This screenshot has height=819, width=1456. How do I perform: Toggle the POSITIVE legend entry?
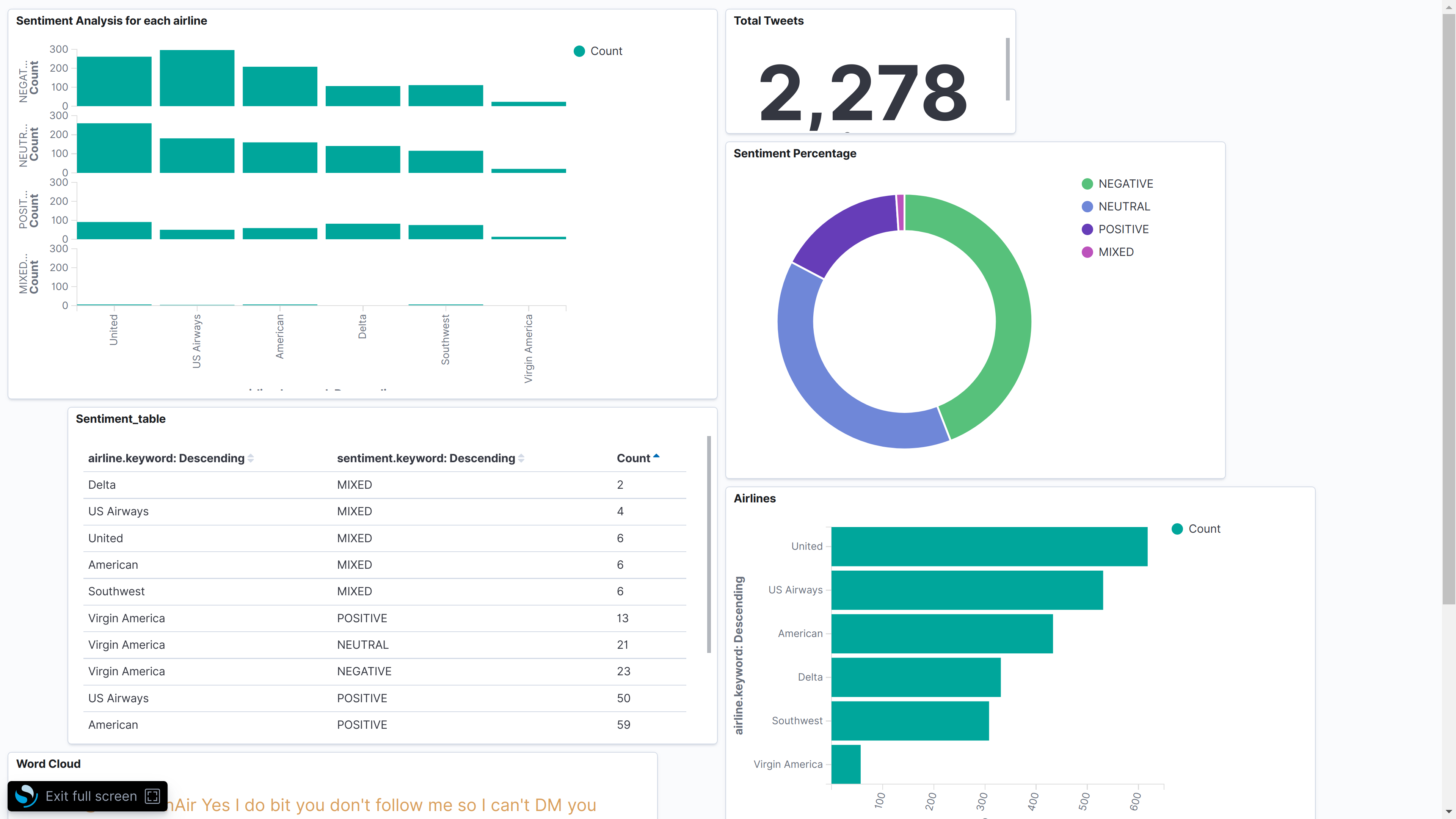1123,229
